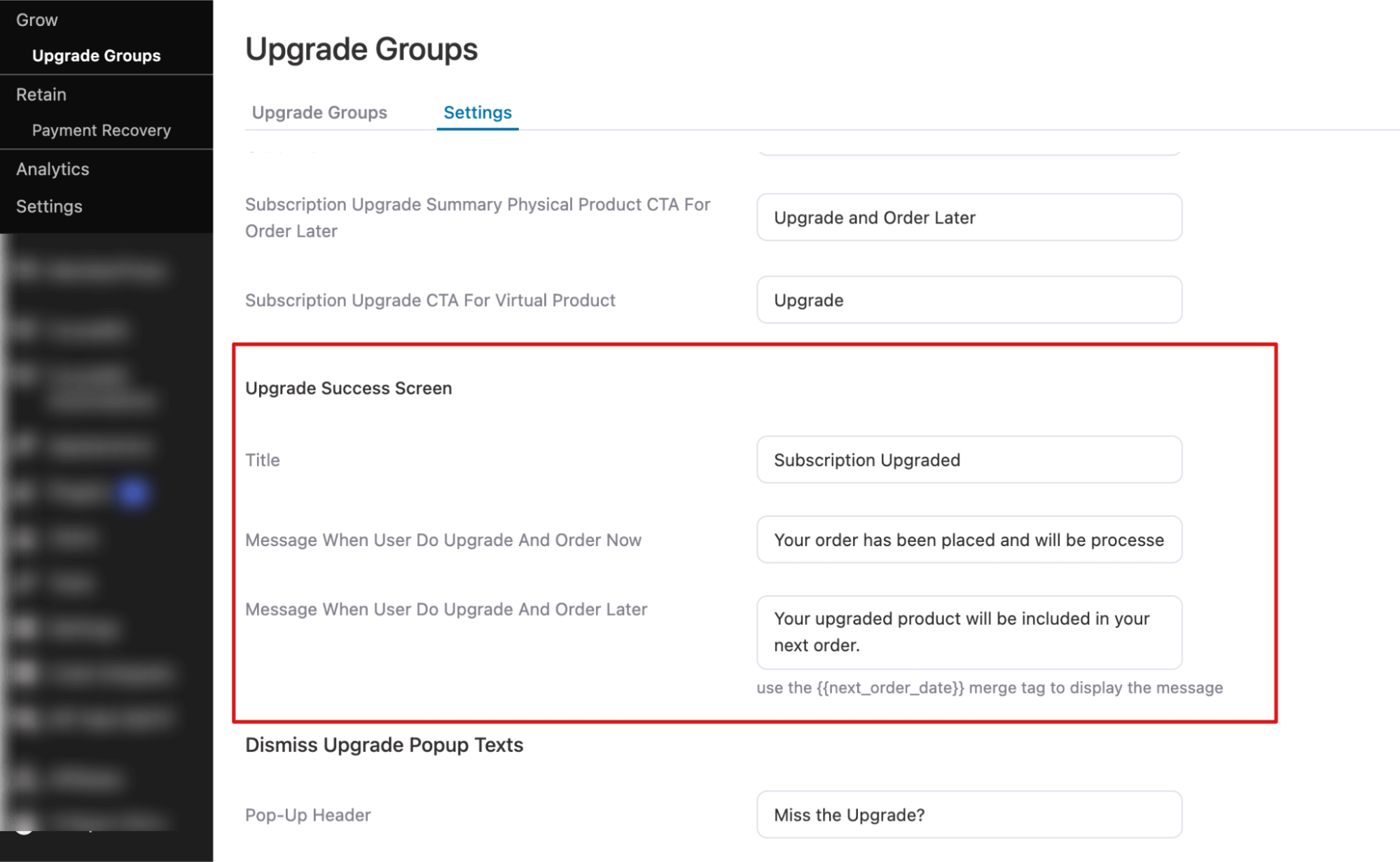Switch to the Upgrade Groups tab
This screenshot has height=862, width=1400.
pos(319,113)
